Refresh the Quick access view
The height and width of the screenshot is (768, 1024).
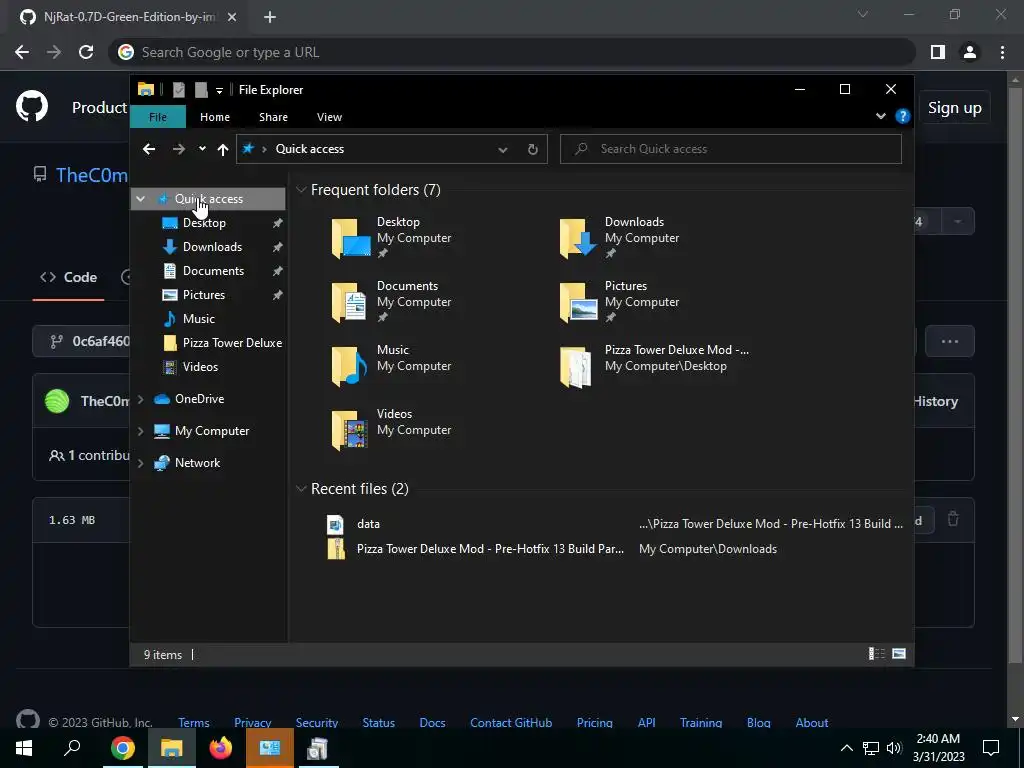pos(533,150)
